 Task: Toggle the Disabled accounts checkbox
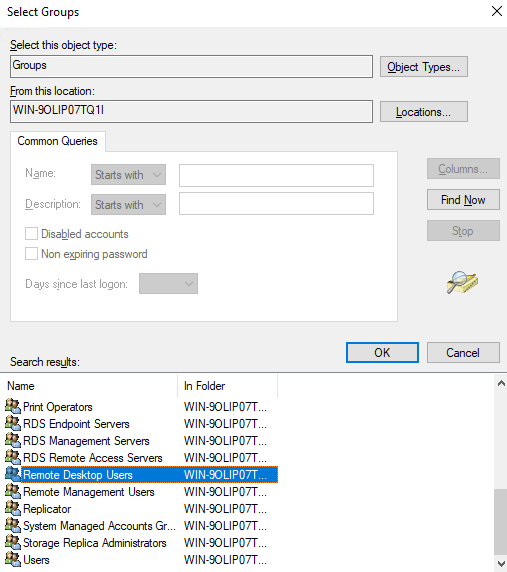point(31,234)
